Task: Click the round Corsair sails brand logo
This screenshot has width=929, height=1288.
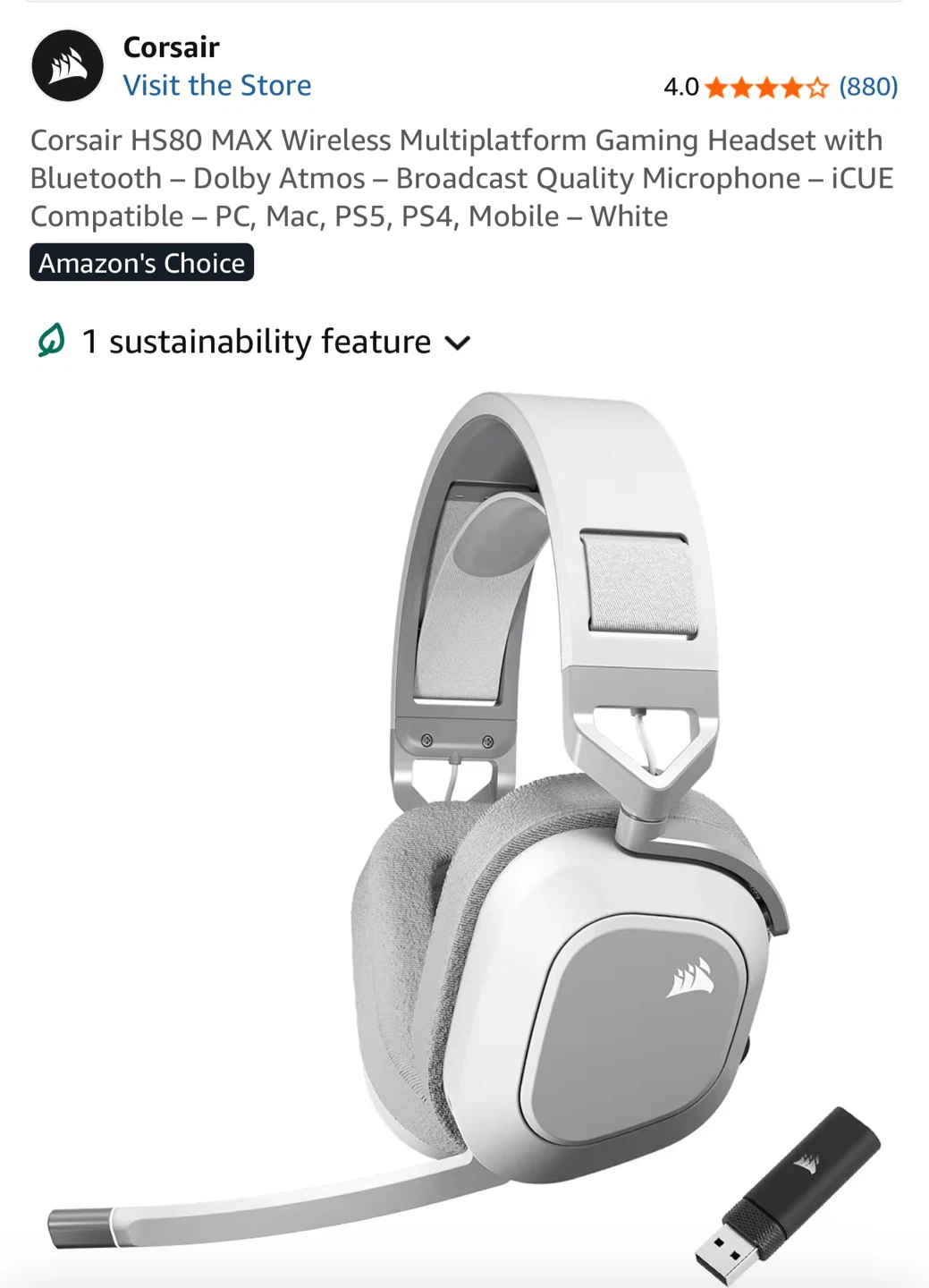Action: click(68, 65)
